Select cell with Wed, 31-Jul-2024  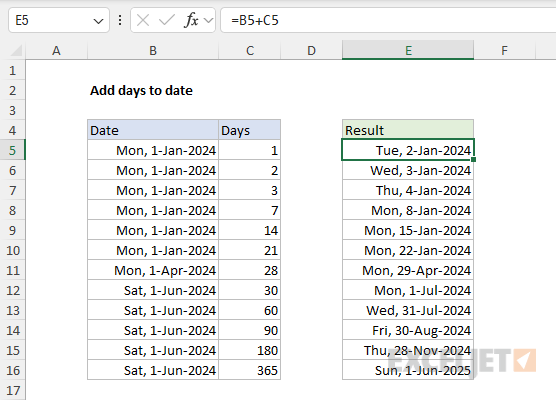[408, 310]
